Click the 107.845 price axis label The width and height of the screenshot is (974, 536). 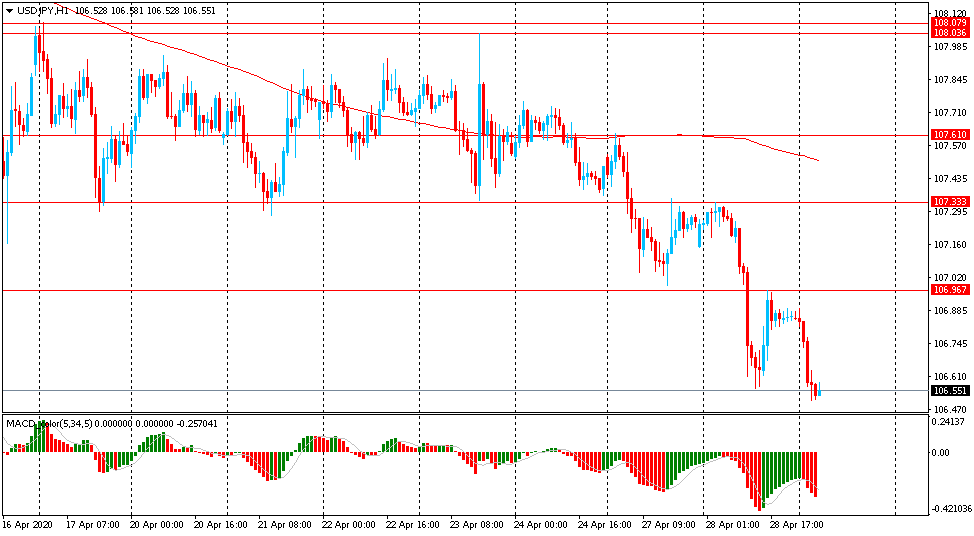[950, 79]
